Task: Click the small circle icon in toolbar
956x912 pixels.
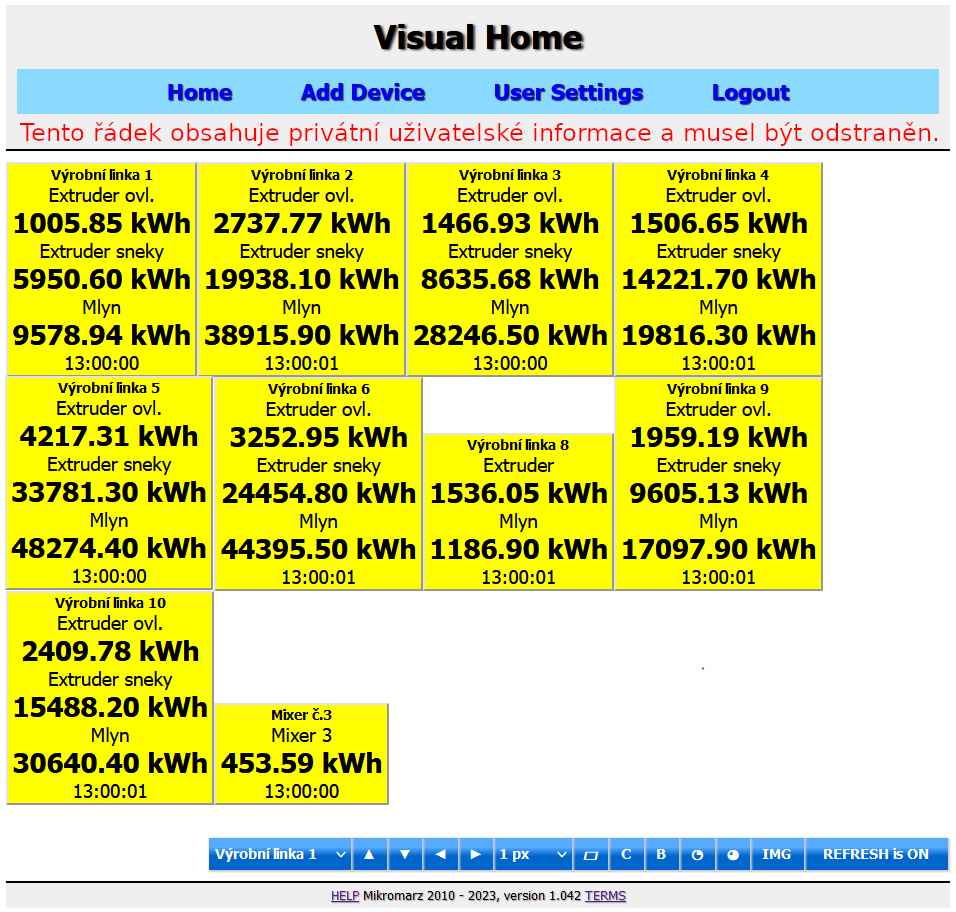Action: [697, 854]
